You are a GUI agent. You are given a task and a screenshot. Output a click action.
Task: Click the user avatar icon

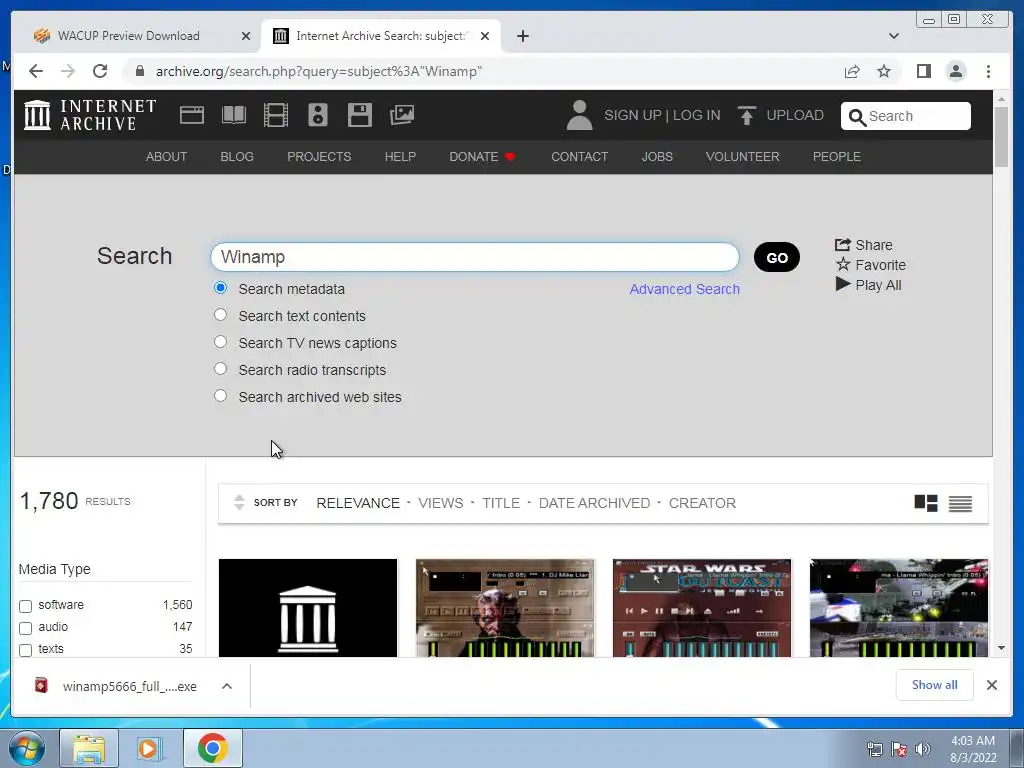579,115
